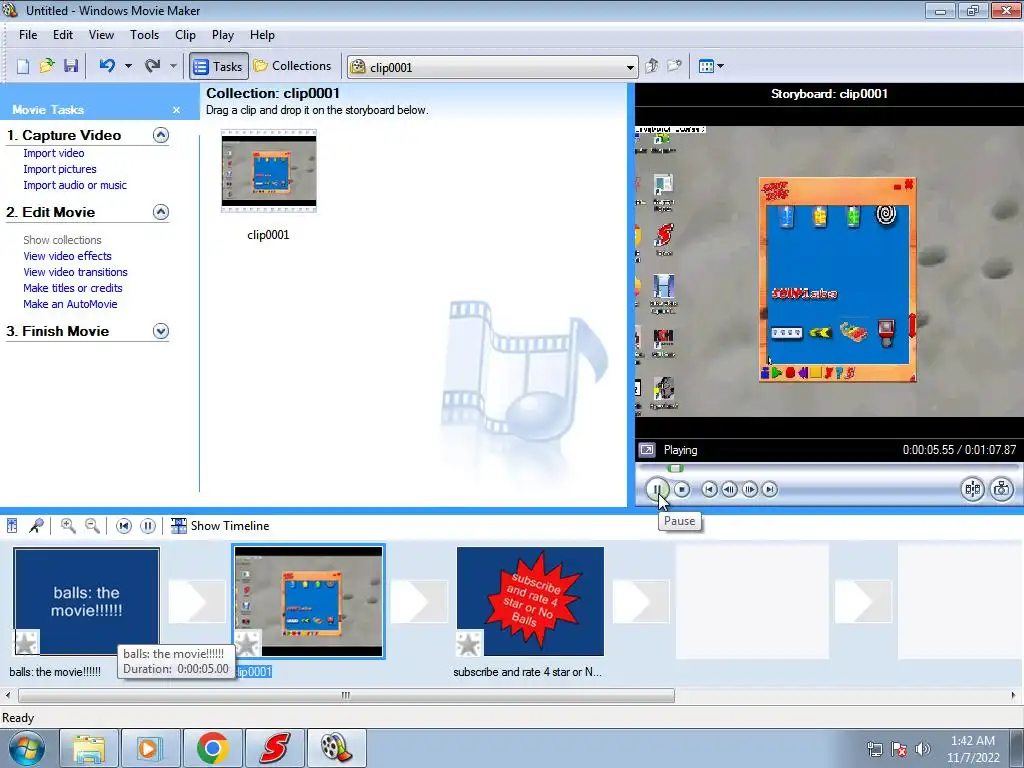The width and height of the screenshot is (1024, 768).
Task: Open the Edit menu
Action: tap(63, 35)
